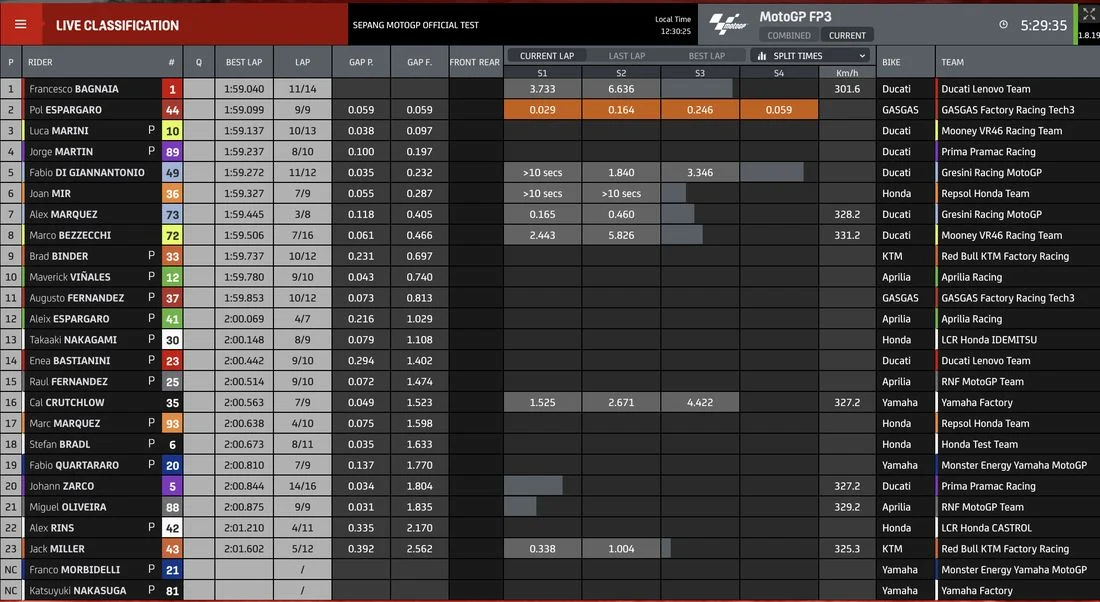This screenshot has width=1100, height=602.
Task: Click Marc Marquez's number 93 badge
Action: coord(172,424)
